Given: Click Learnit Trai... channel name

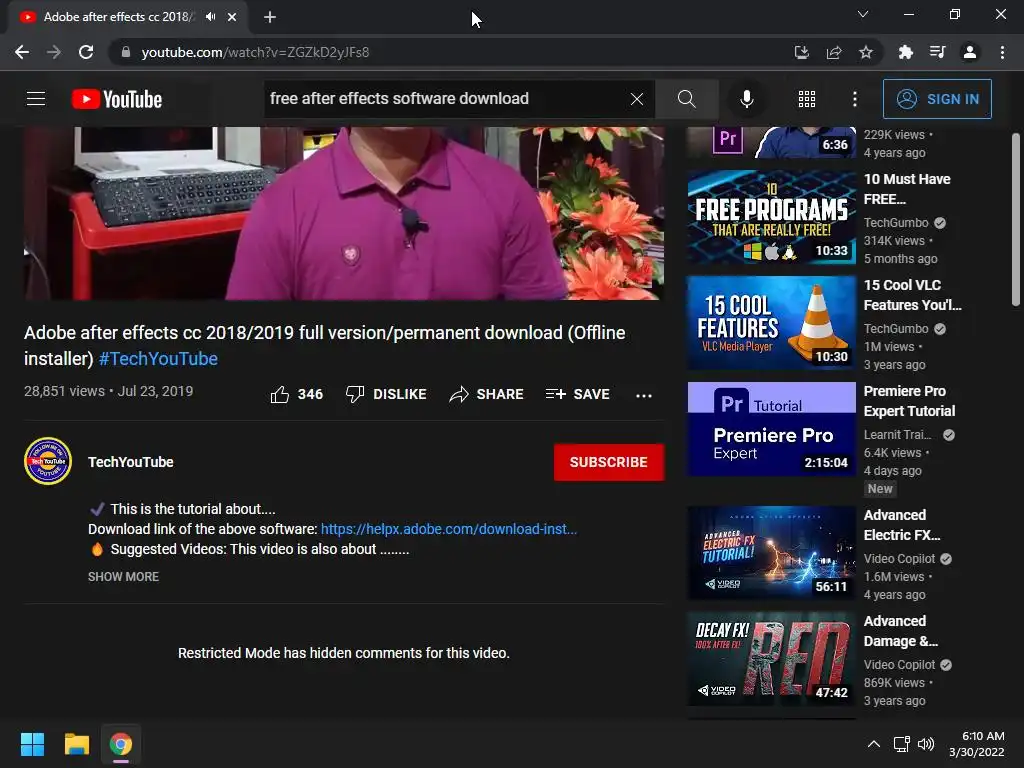Looking at the screenshot, I should tap(897, 434).
